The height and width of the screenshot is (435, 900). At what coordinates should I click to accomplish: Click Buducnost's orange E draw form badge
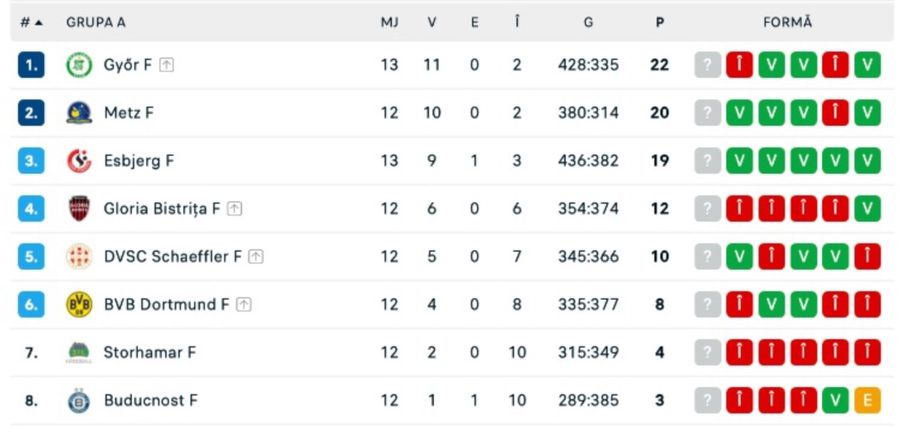(x=867, y=400)
